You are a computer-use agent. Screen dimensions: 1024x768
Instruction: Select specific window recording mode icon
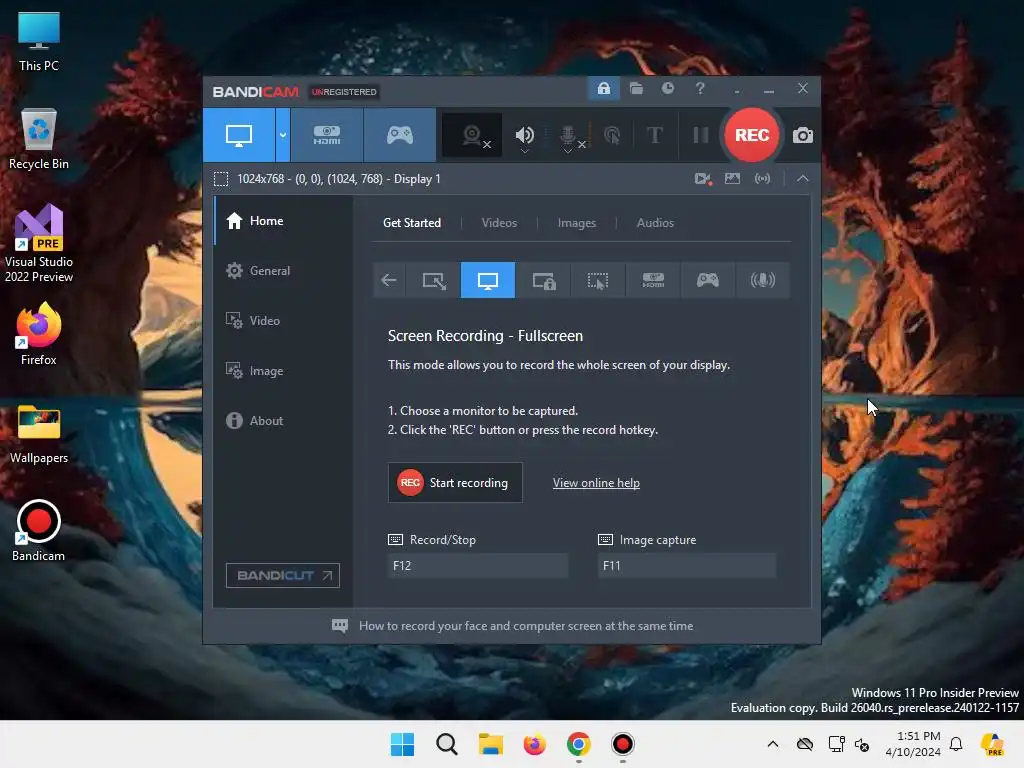coord(543,280)
